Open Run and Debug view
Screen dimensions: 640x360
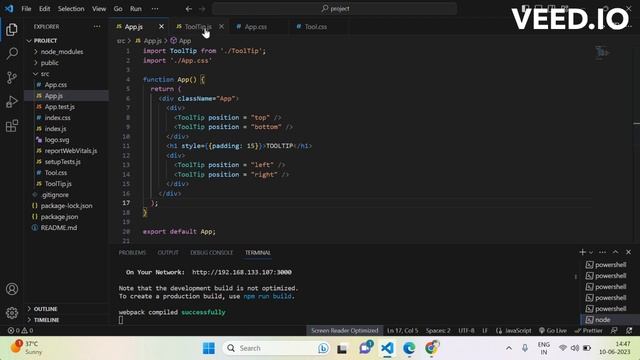12,102
